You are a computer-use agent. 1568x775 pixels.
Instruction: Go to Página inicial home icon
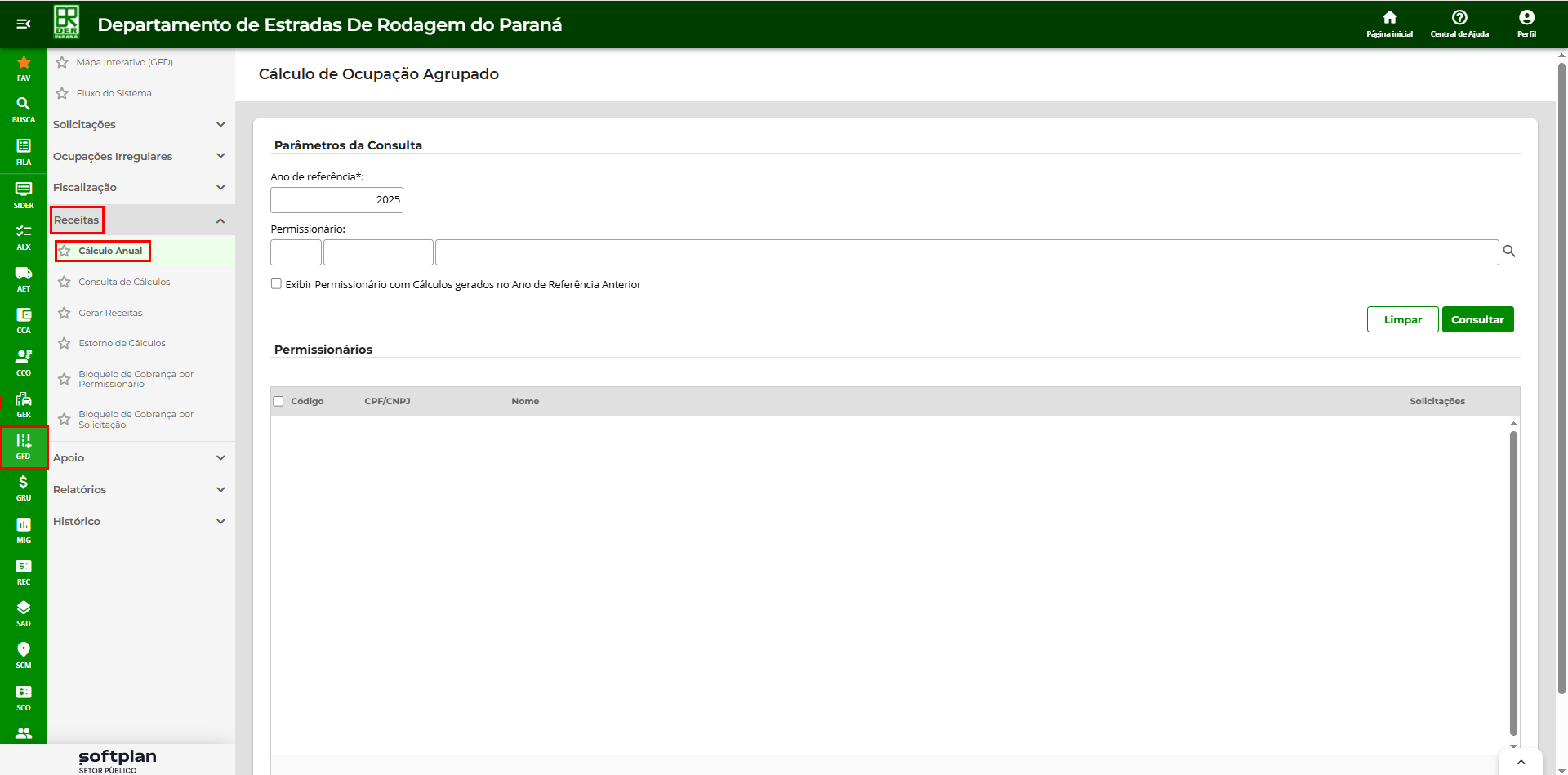point(1389,24)
